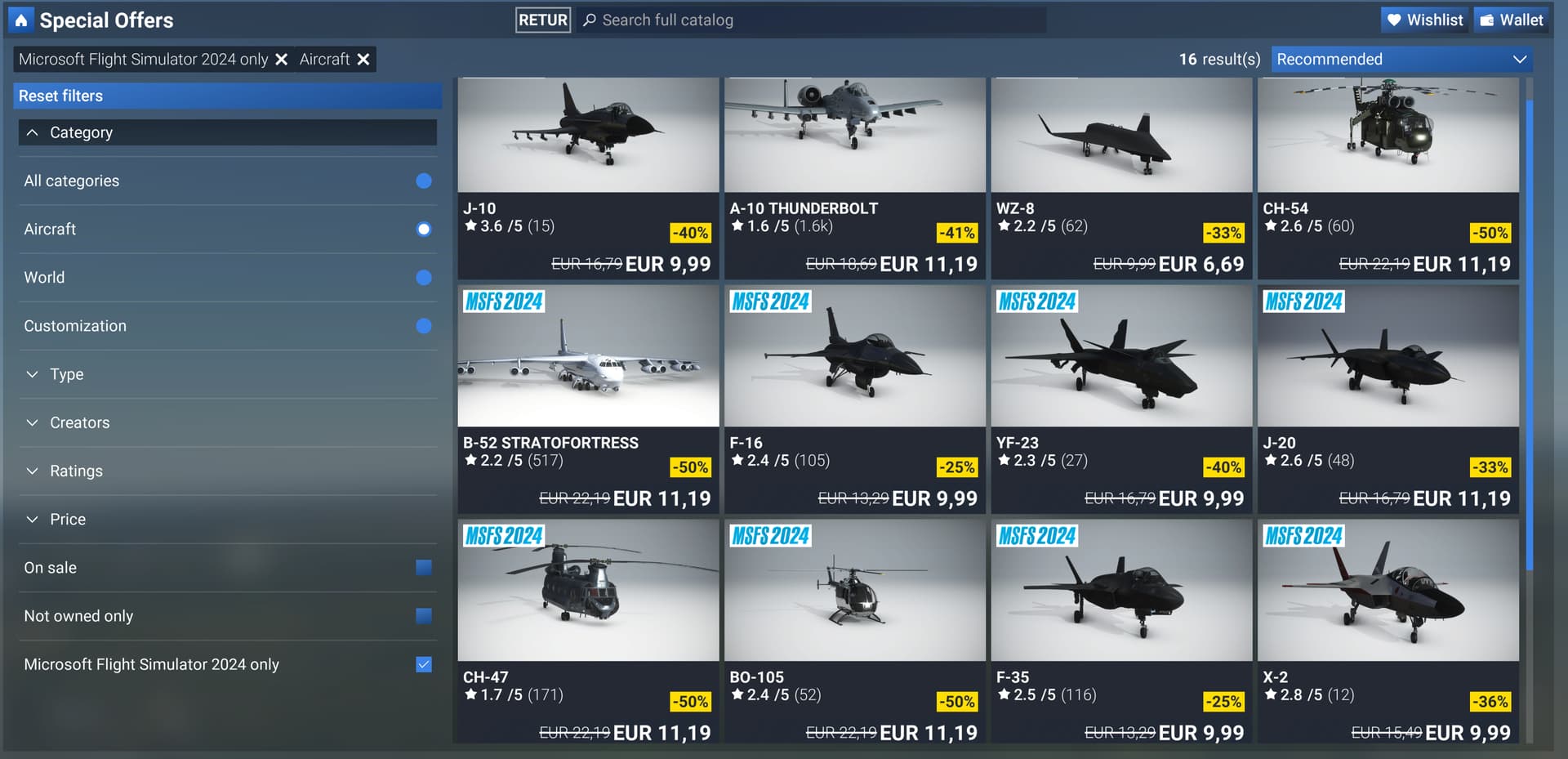Click the vertical scrollbar of the results

(1530, 335)
